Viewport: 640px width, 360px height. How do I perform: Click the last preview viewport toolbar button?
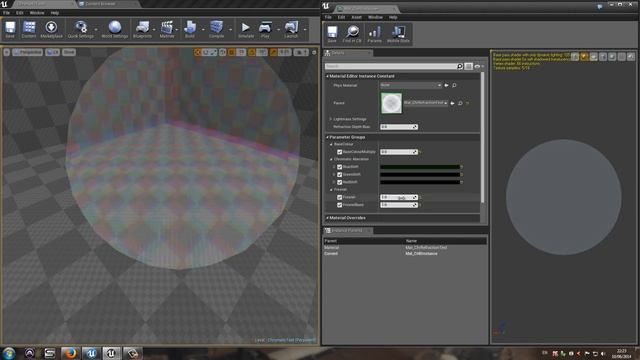point(631,57)
